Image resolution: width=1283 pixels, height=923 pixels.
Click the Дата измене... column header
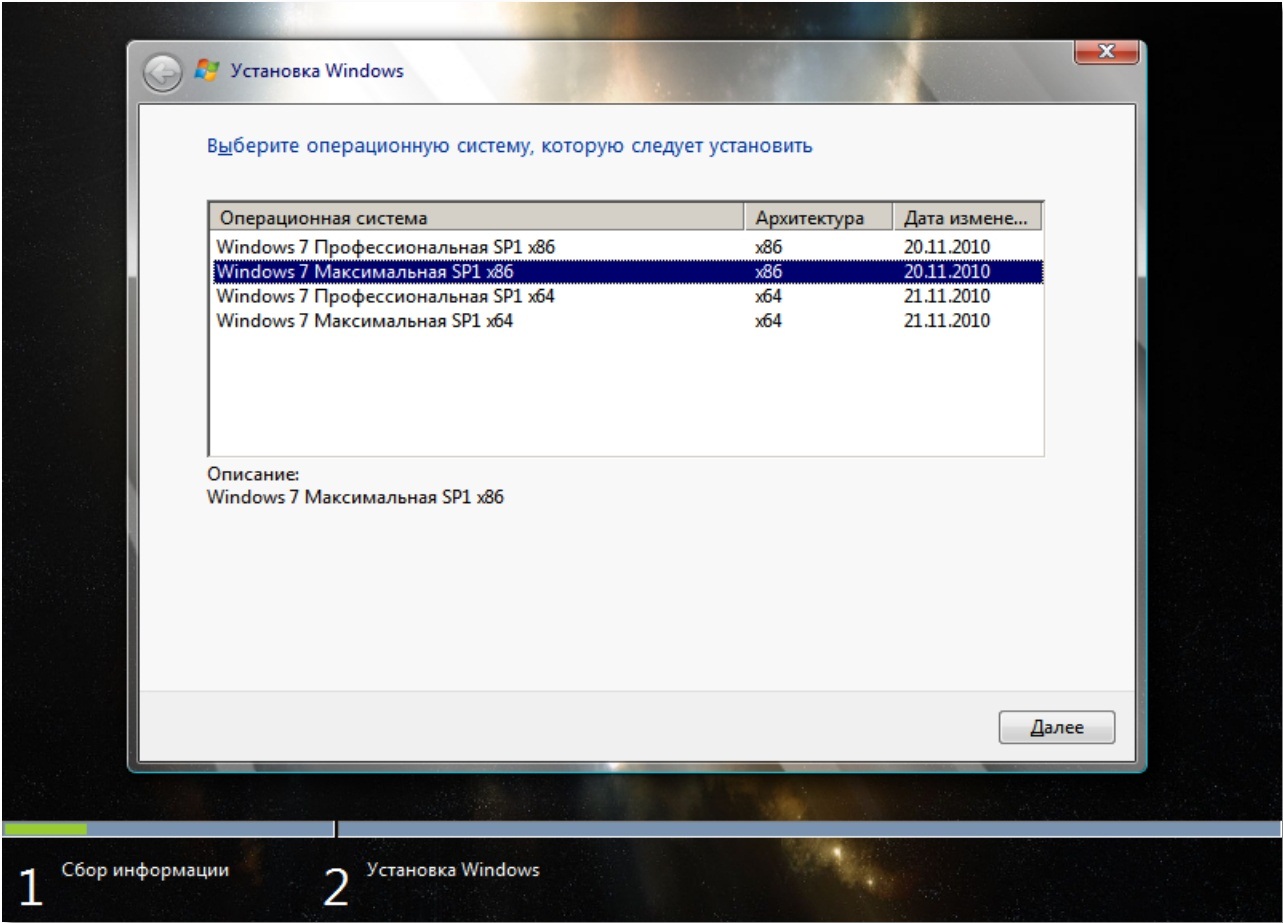click(966, 218)
